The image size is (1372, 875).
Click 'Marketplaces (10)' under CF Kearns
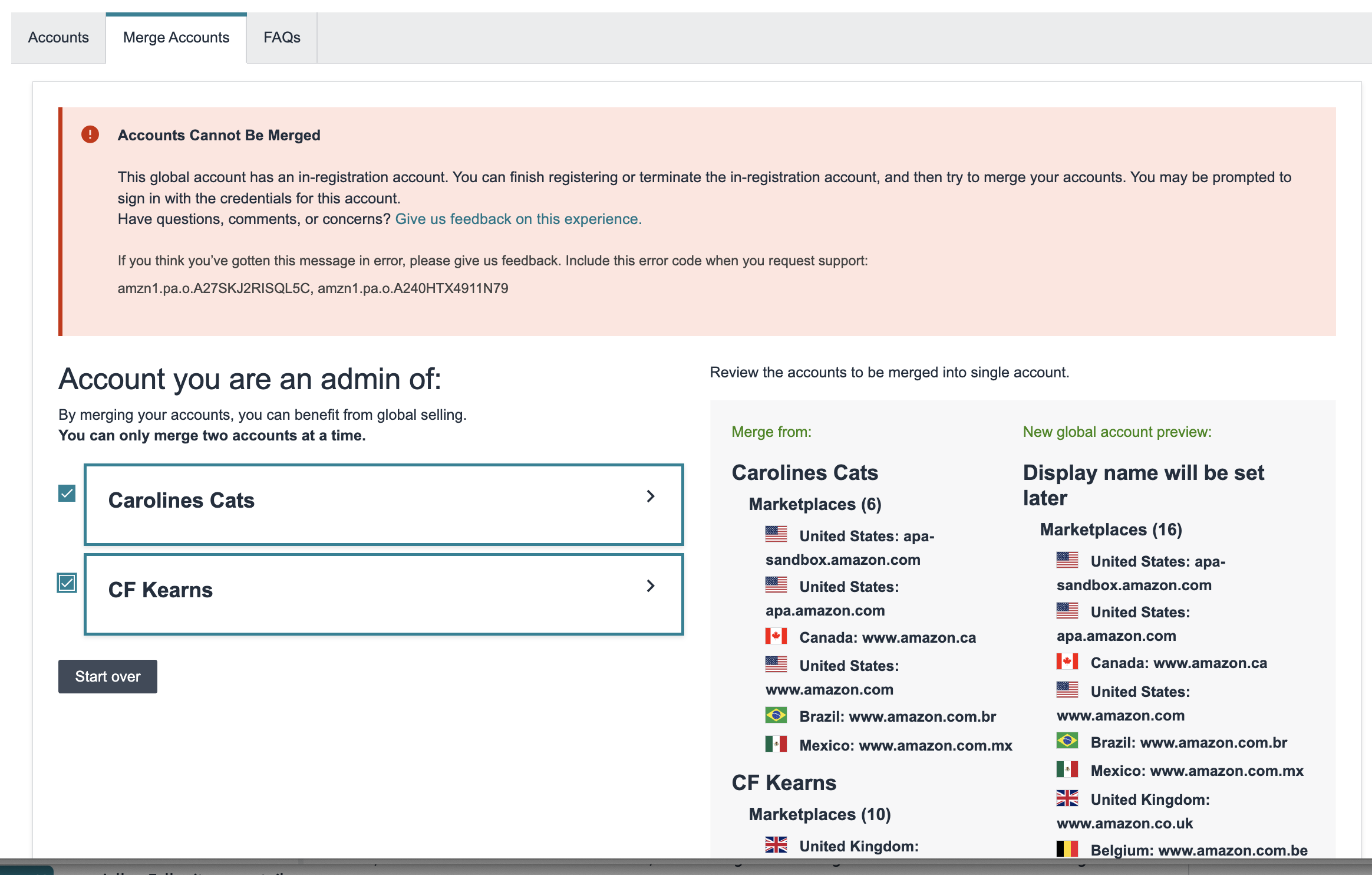click(x=820, y=814)
